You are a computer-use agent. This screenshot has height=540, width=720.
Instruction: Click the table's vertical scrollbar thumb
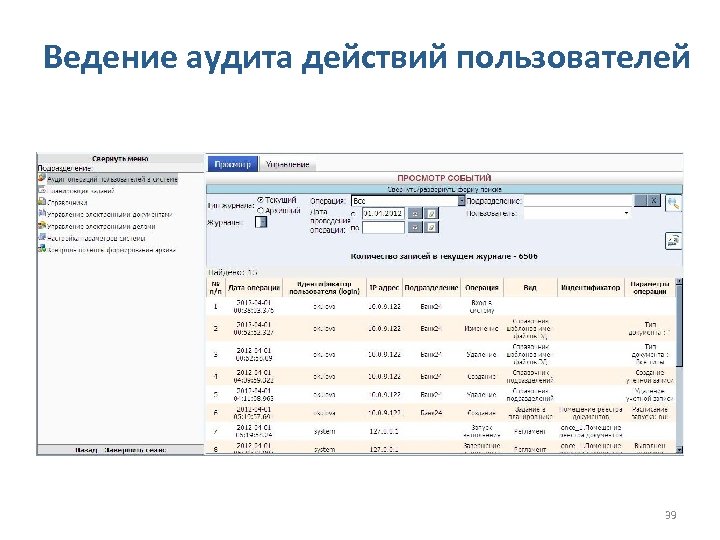point(680,326)
